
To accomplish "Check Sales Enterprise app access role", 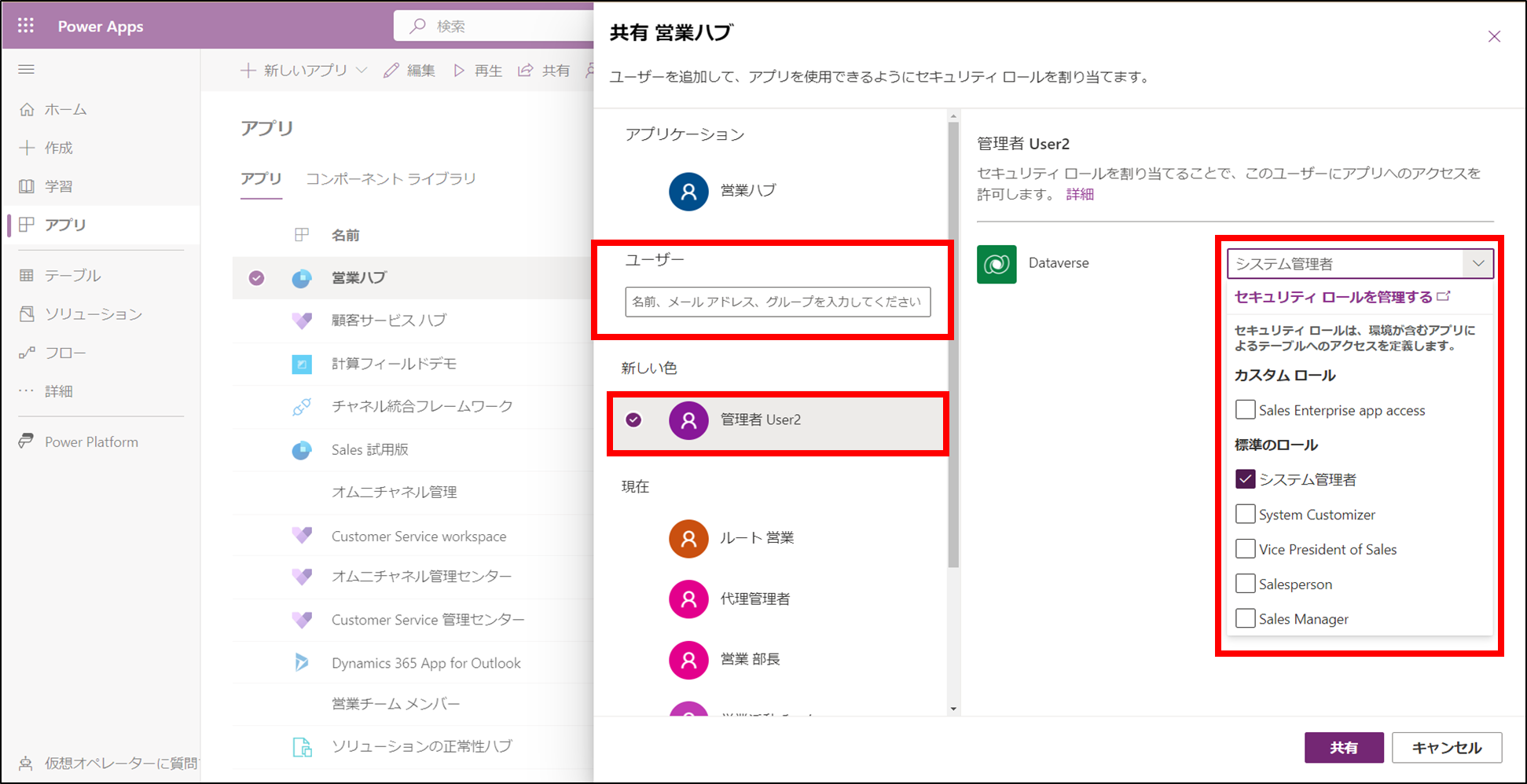I will pyautogui.click(x=1245, y=409).
